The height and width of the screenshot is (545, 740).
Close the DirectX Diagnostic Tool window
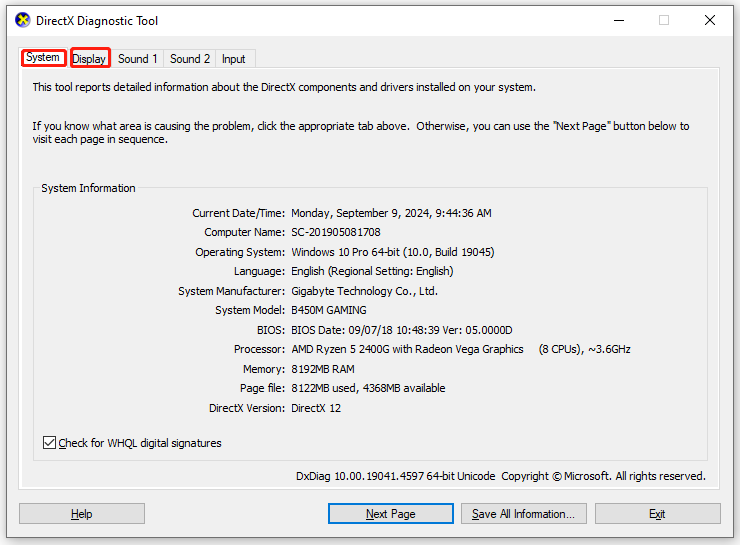coord(709,20)
